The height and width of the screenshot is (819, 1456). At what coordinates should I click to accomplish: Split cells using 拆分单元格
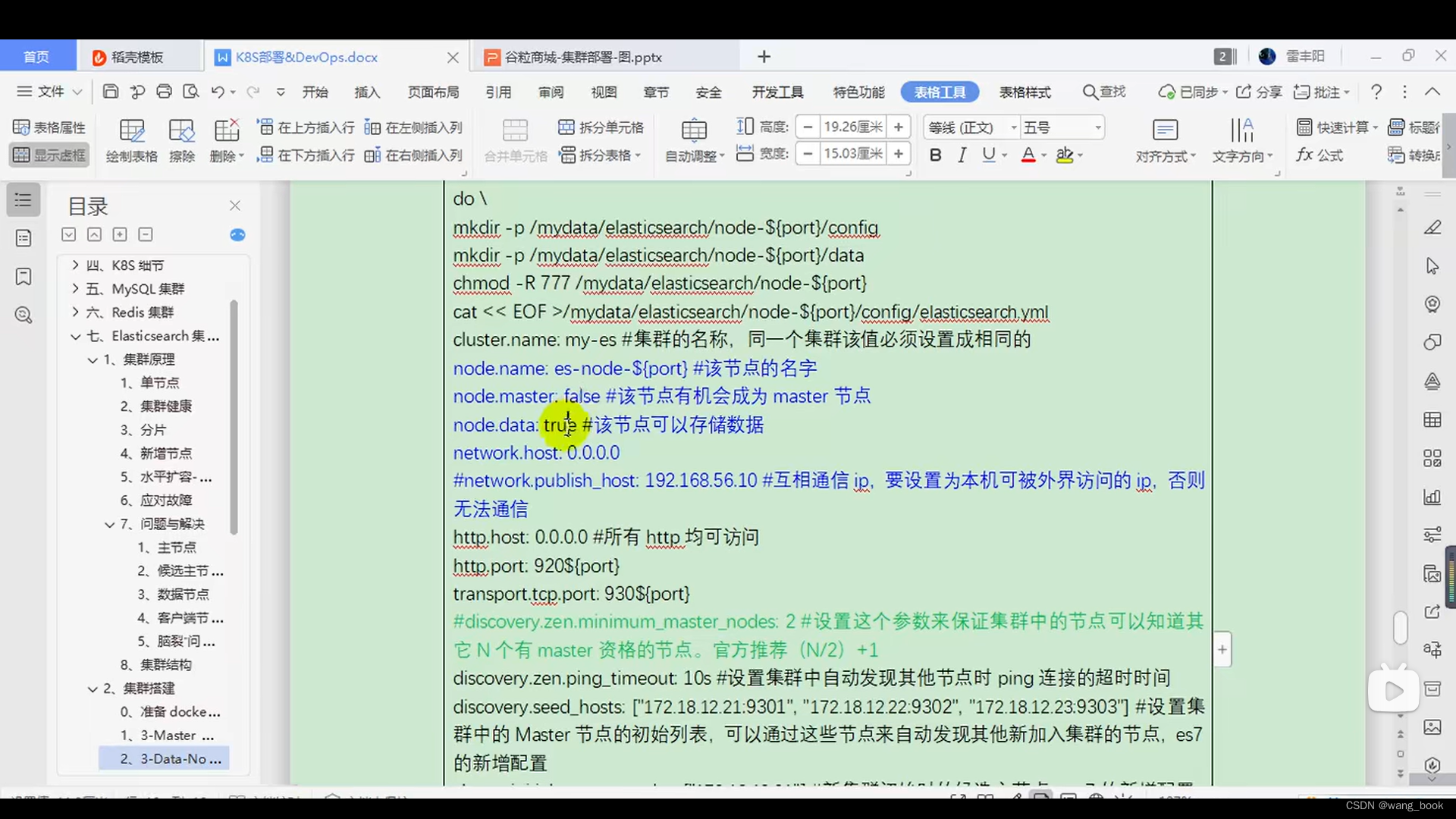[x=601, y=127]
